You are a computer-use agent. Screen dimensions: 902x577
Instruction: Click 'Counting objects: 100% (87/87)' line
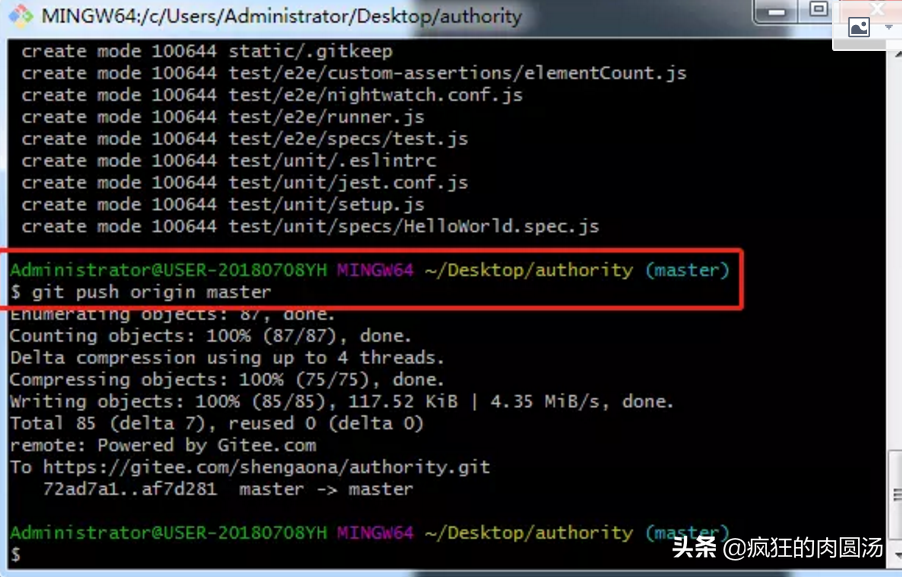[x=211, y=335]
